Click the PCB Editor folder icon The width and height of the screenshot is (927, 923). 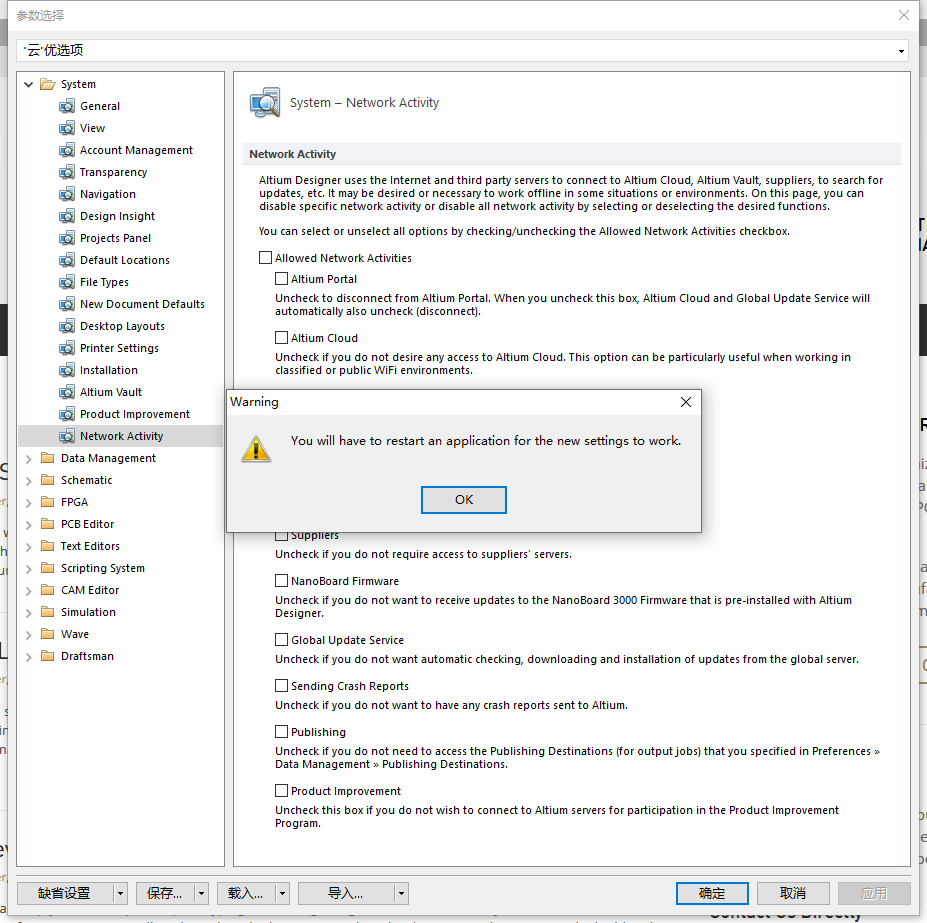coord(47,523)
